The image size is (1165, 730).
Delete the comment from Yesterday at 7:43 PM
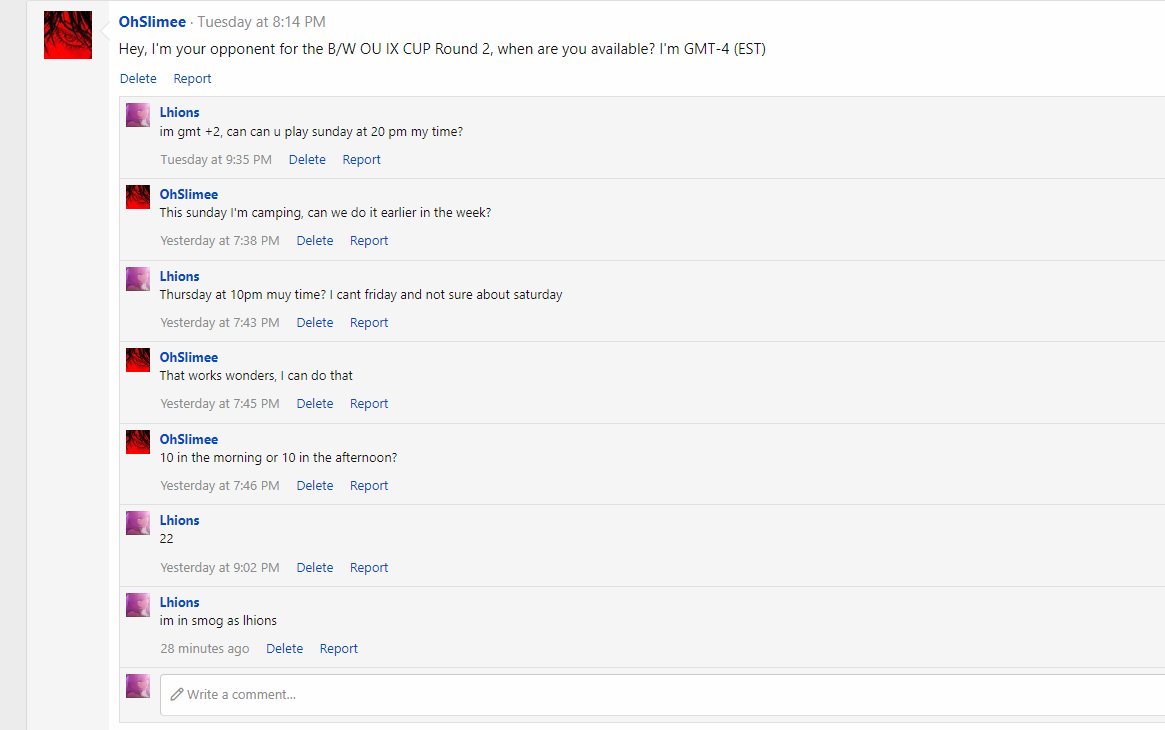(315, 323)
